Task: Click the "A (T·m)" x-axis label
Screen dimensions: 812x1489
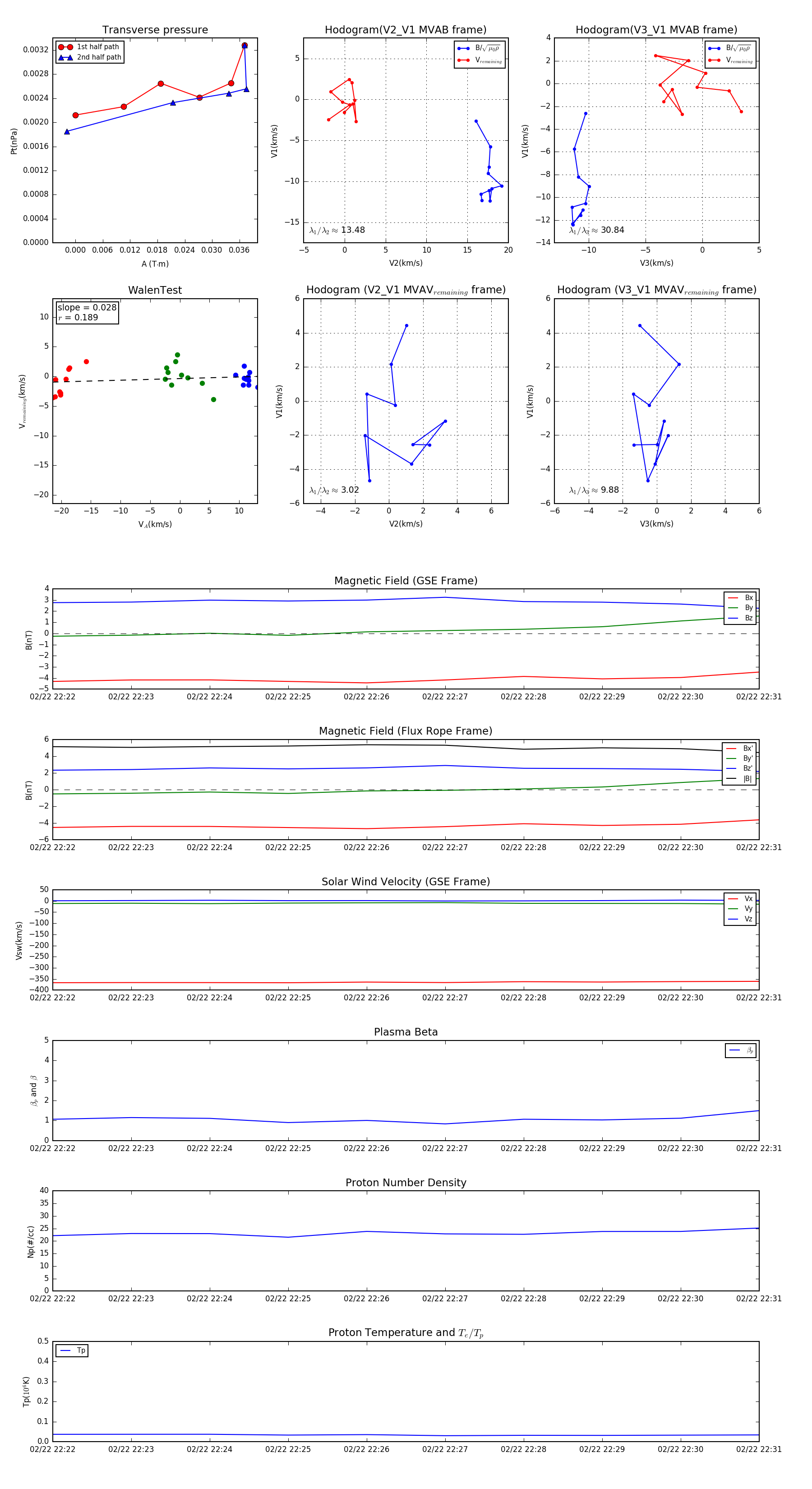Action: (x=155, y=264)
